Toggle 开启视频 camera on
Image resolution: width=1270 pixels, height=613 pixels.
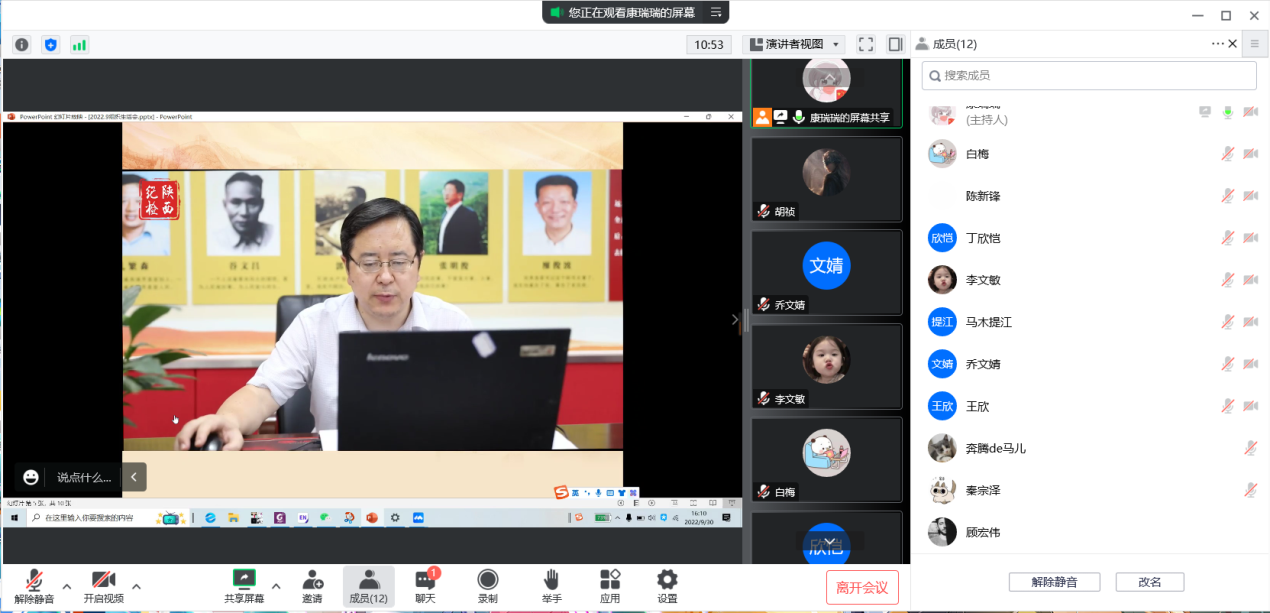(x=103, y=586)
